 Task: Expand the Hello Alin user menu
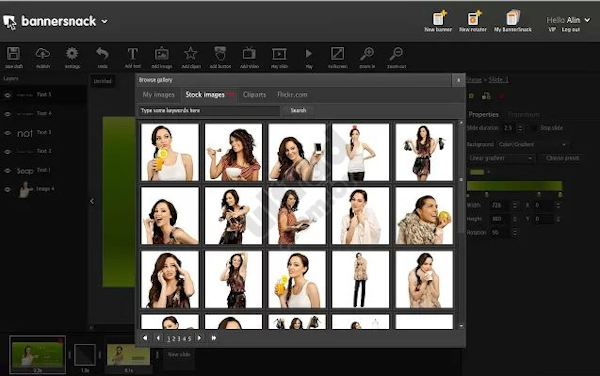pyautogui.click(x=587, y=20)
